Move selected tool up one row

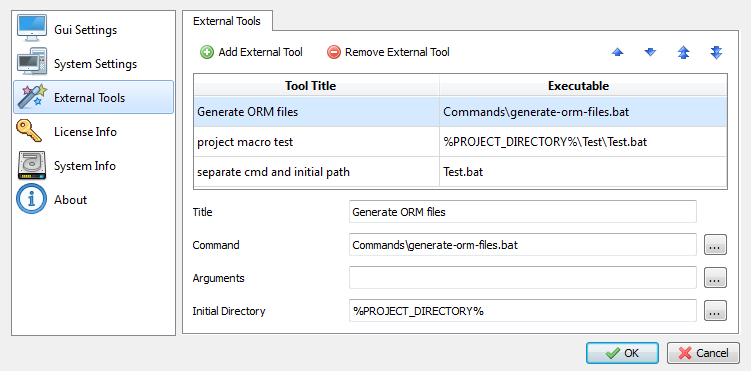tap(618, 52)
